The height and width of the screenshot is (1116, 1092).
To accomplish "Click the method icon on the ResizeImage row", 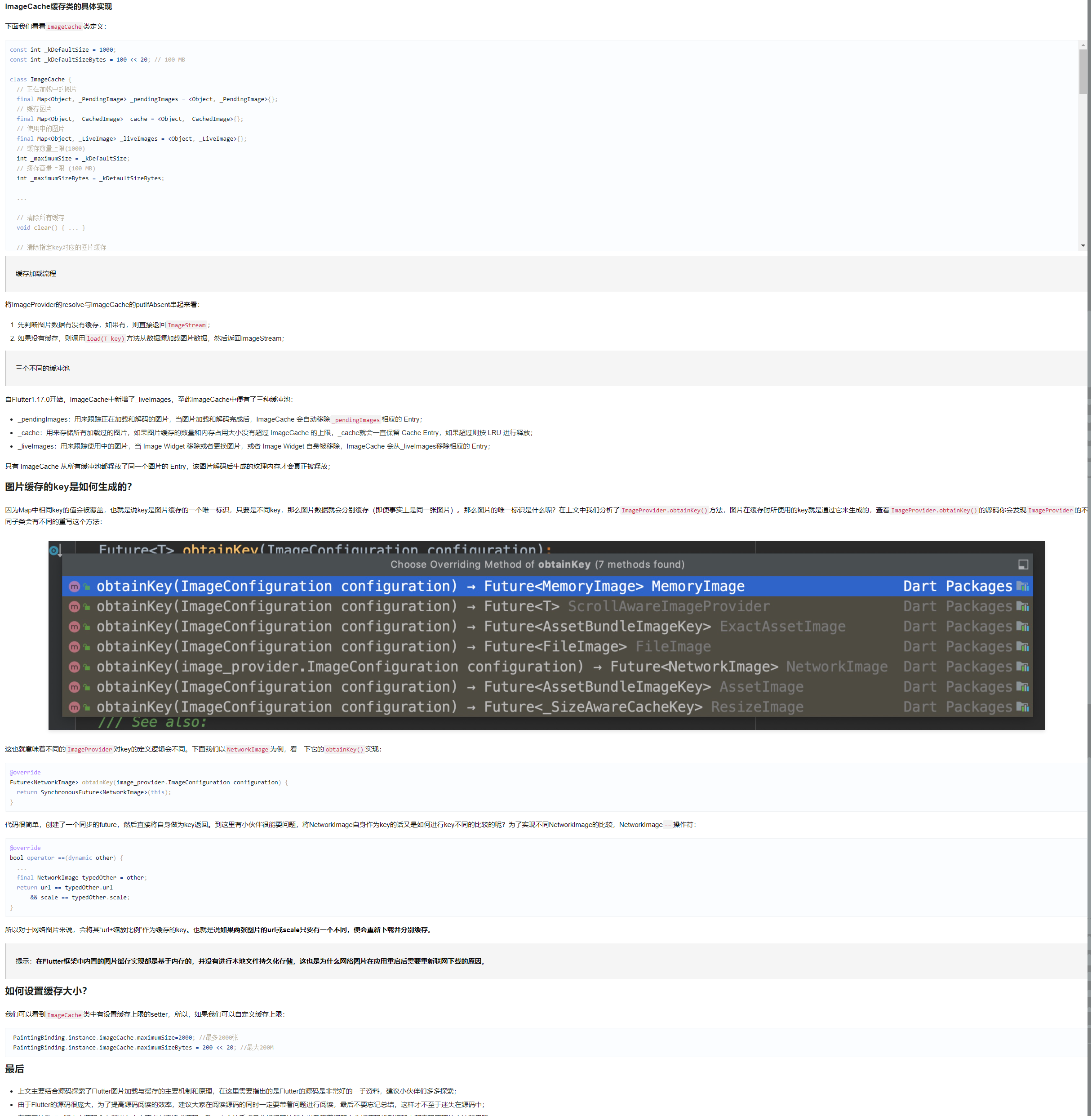I will (x=75, y=707).
